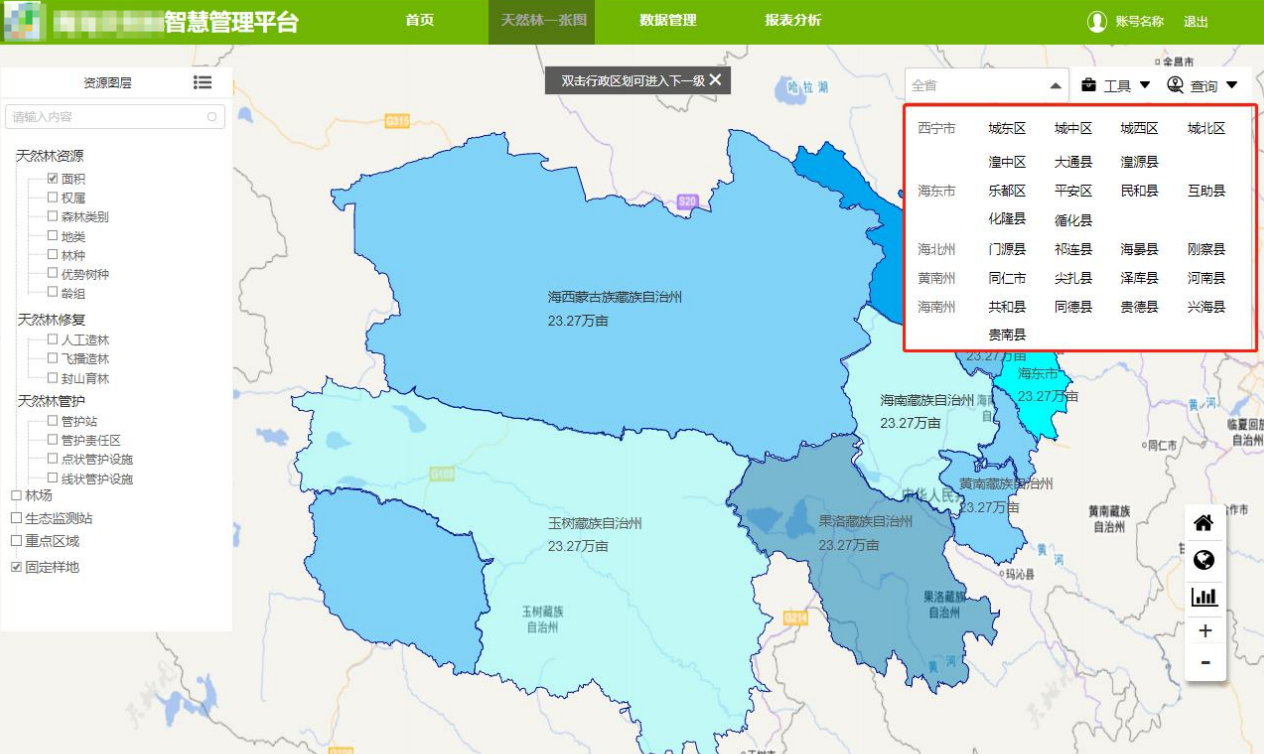The width and height of the screenshot is (1264, 754).
Task: Uncheck the 固定样地 checkbox
Action: [x=16, y=567]
